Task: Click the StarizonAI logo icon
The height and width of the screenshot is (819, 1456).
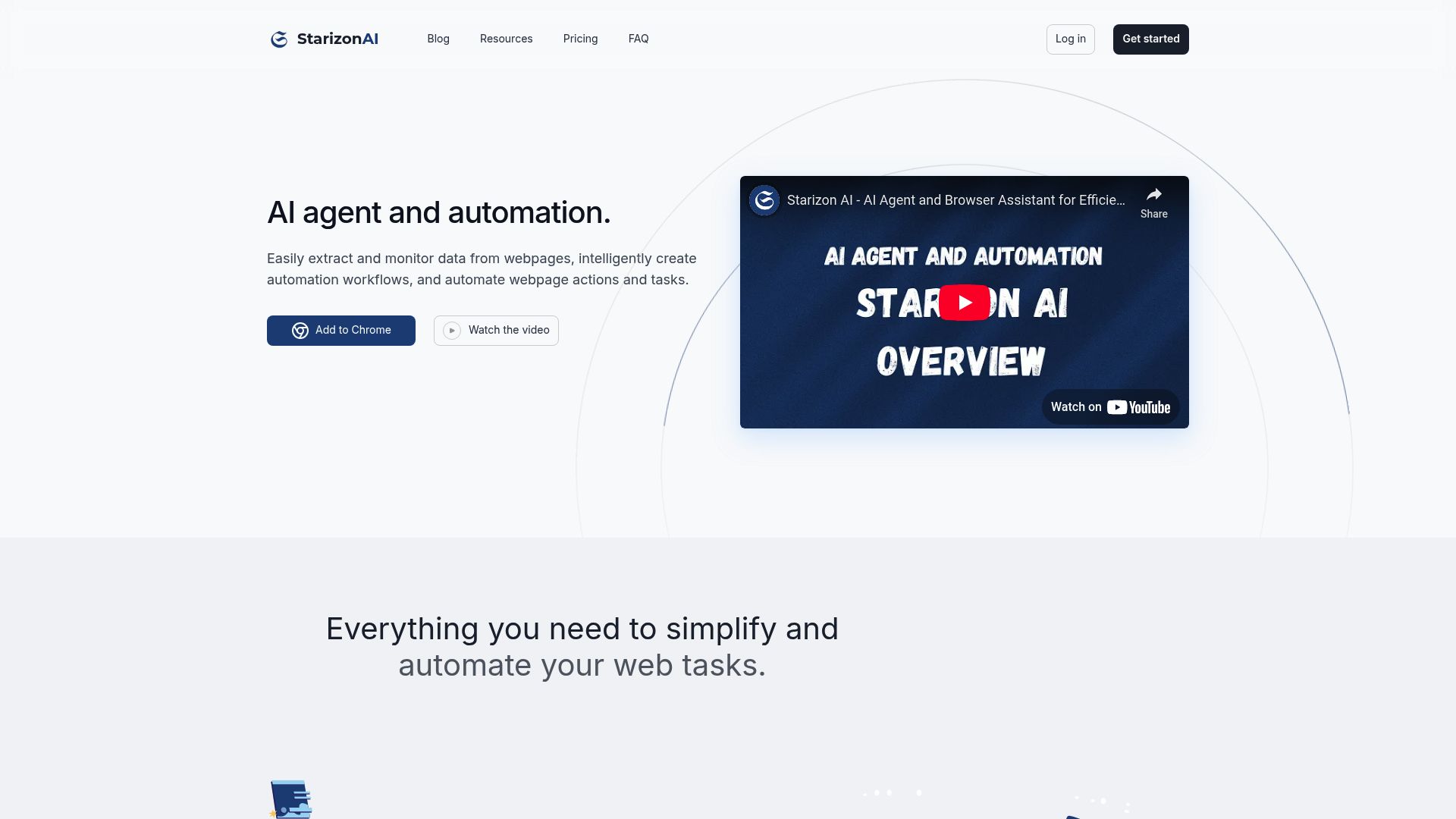Action: [x=279, y=39]
